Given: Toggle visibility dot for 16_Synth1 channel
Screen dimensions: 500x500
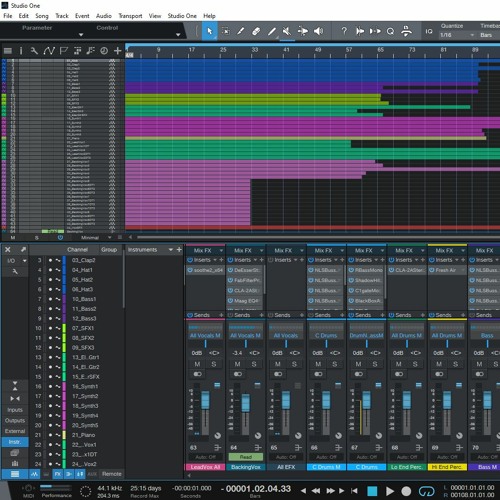Looking at the screenshot, I should coord(50,387).
